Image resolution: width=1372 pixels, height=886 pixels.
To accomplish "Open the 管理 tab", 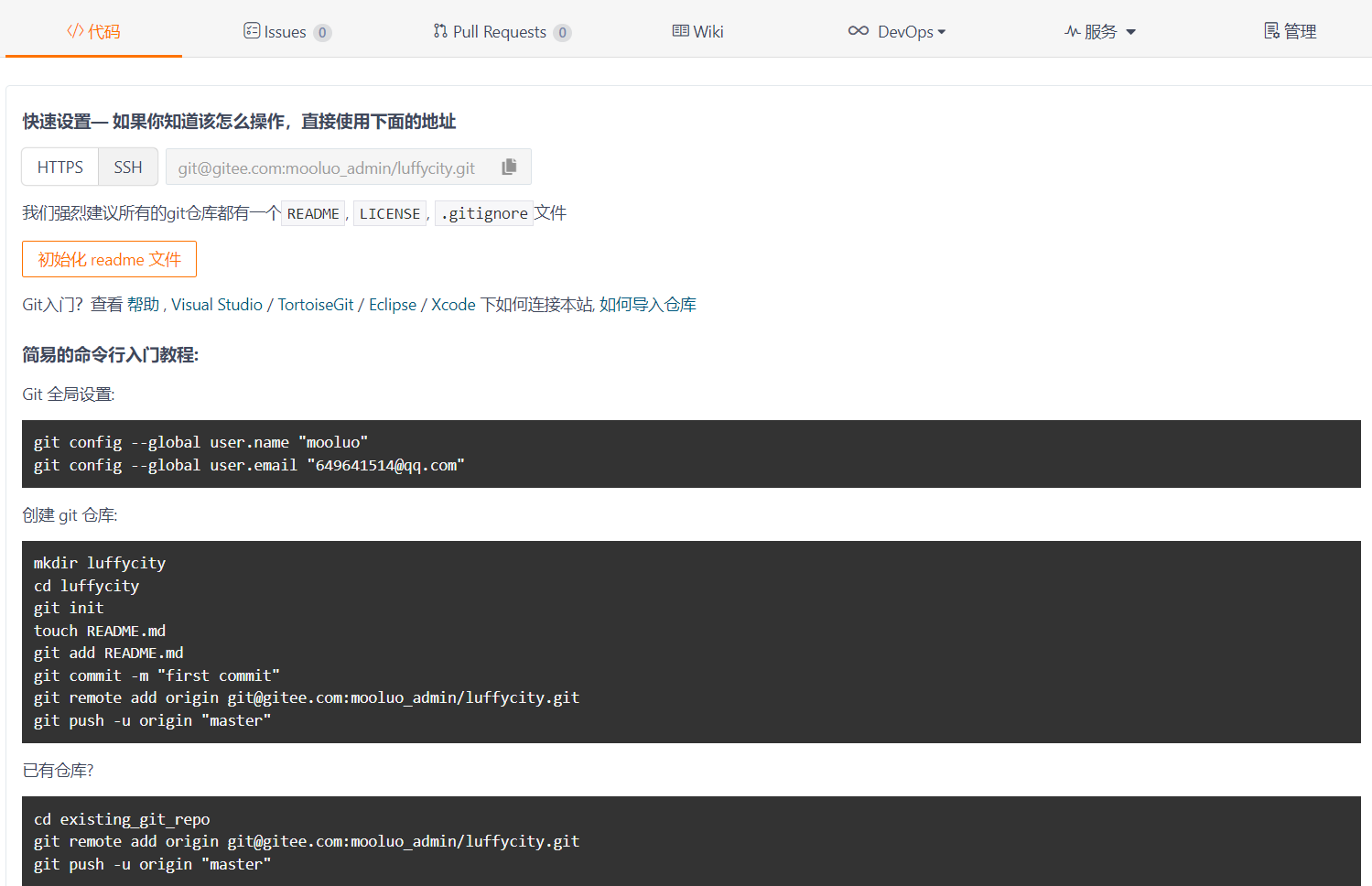I will [x=1290, y=30].
